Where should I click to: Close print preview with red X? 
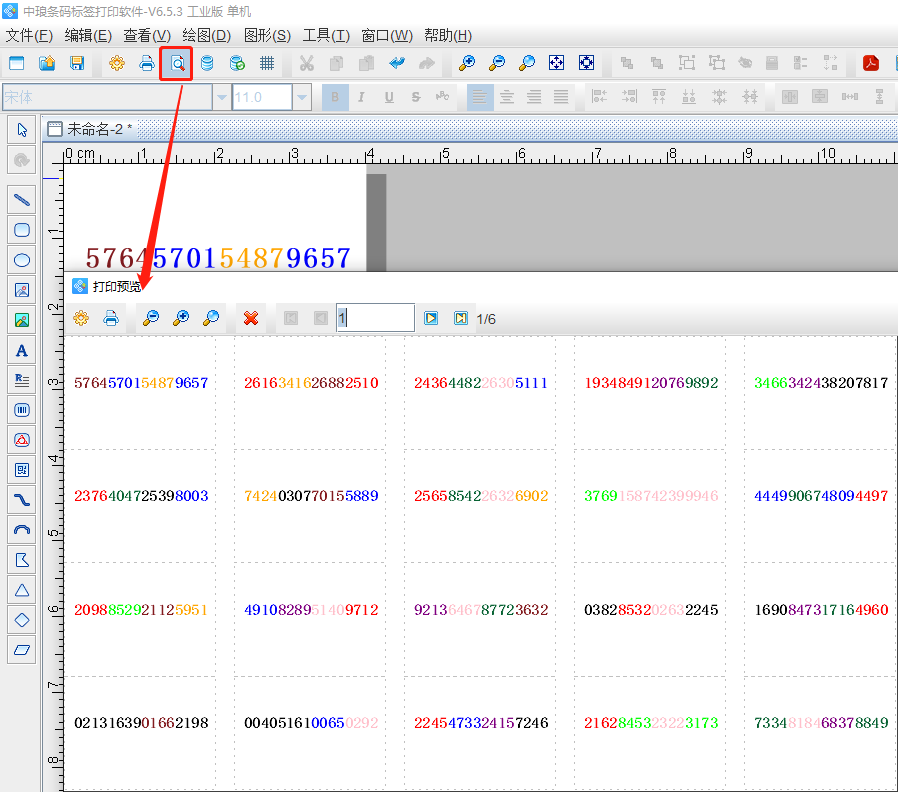[251, 318]
